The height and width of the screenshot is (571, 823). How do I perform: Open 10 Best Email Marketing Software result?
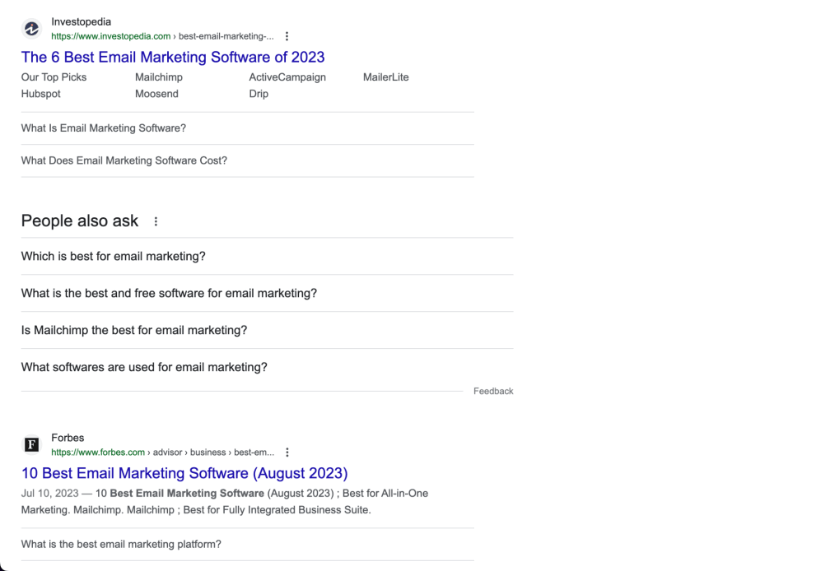(x=184, y=473)
